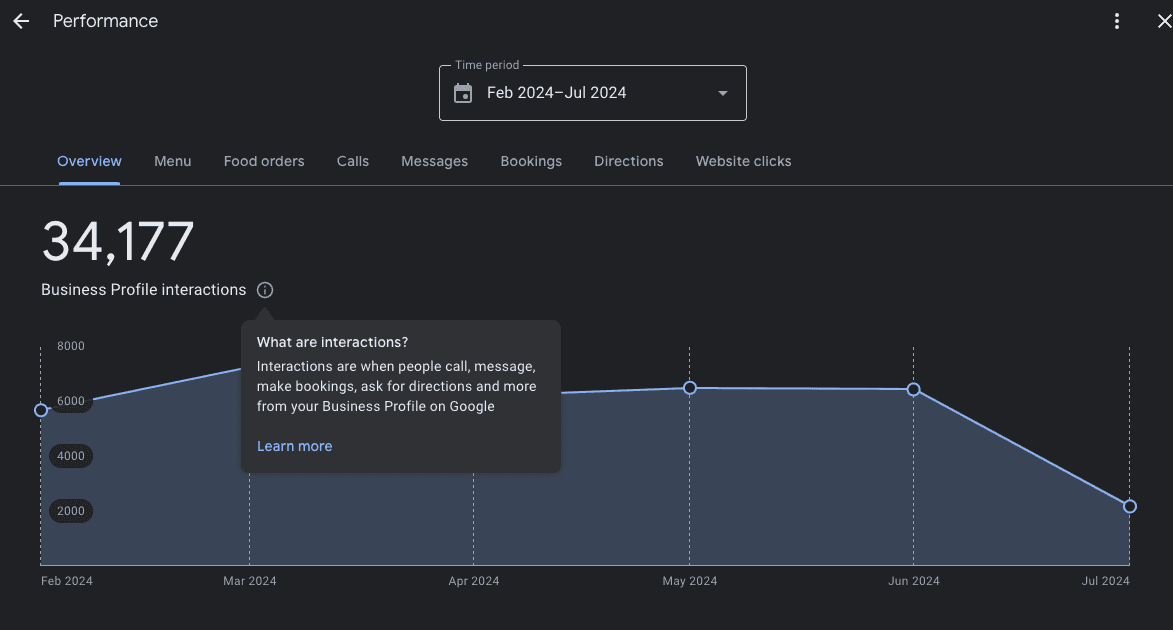Select the May 2024 chart data point
The image size is (1173, 630).
[x=690, y=387]
